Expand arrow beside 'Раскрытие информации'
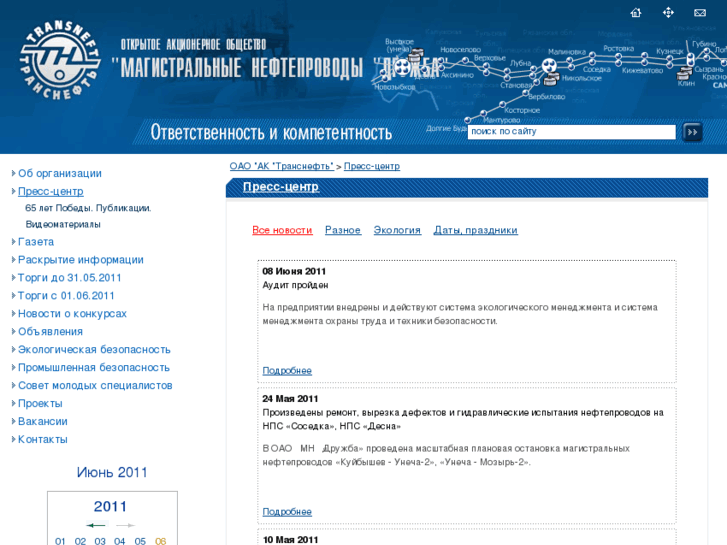727x545 pixels. pos(13,260)
